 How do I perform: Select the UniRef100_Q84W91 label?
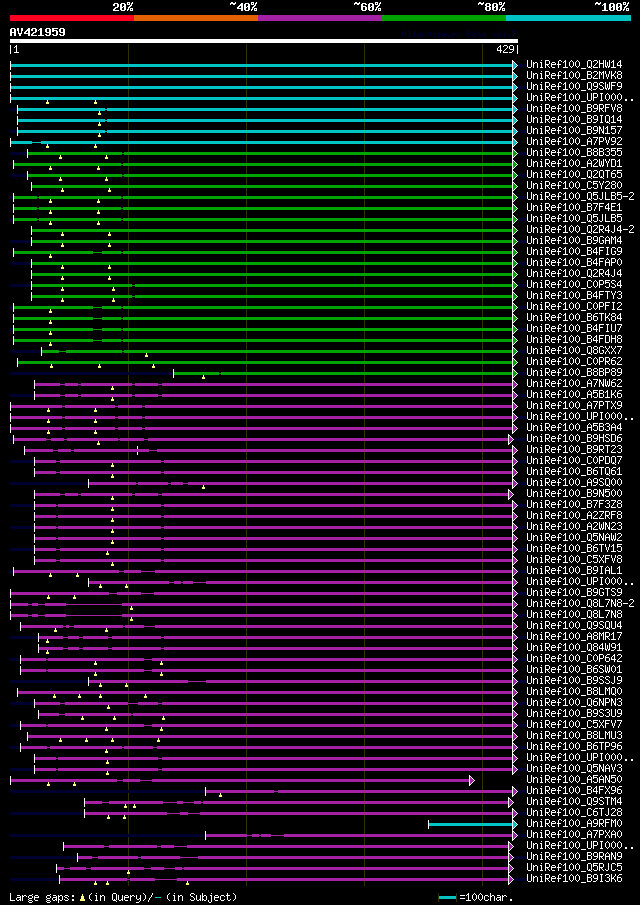point(574,647)
